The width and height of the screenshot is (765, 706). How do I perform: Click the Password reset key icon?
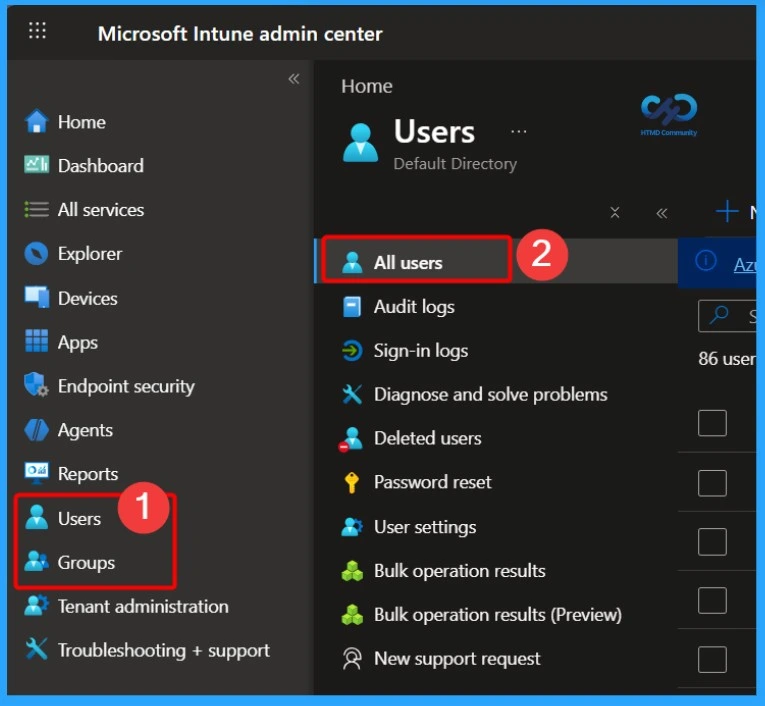coord(352,483)
